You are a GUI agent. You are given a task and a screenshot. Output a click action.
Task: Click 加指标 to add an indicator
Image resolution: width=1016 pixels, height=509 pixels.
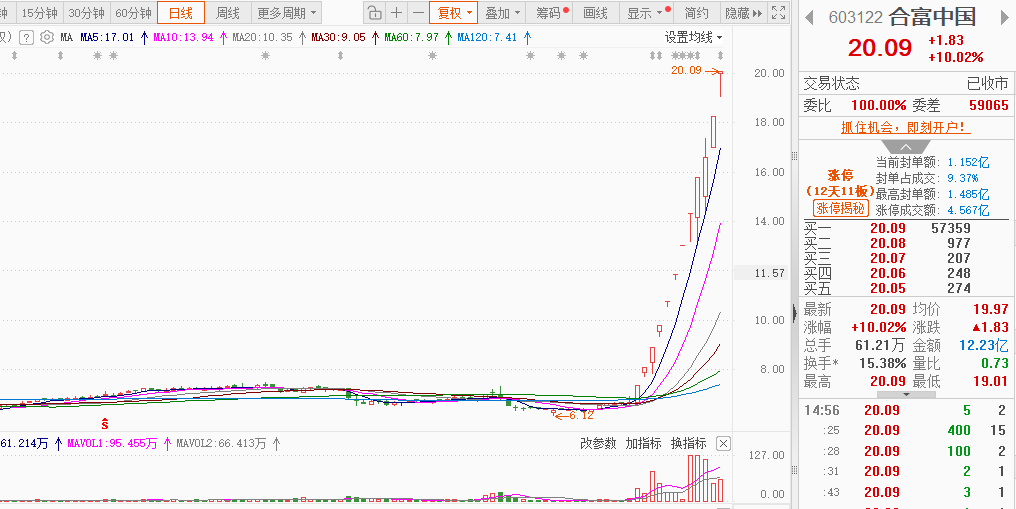(x=643, y=444)
